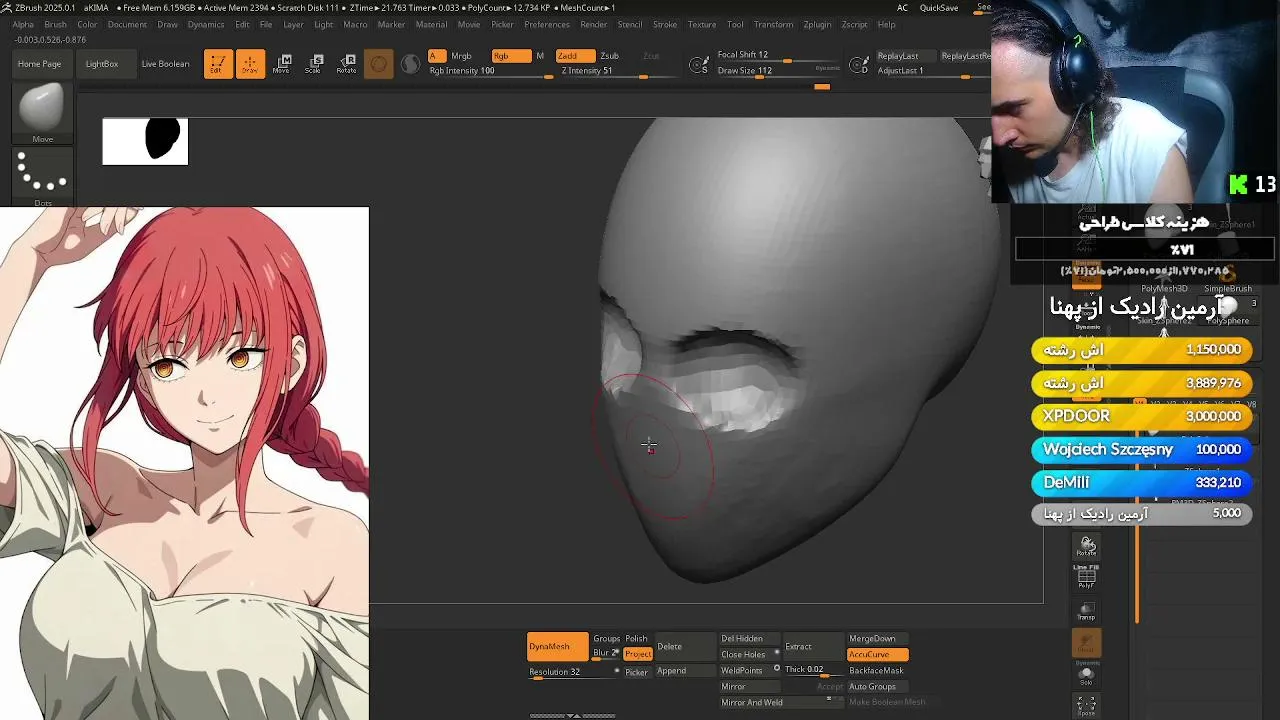
Task: Toggle the Transp transparency icon
Action: point(1087,611)
